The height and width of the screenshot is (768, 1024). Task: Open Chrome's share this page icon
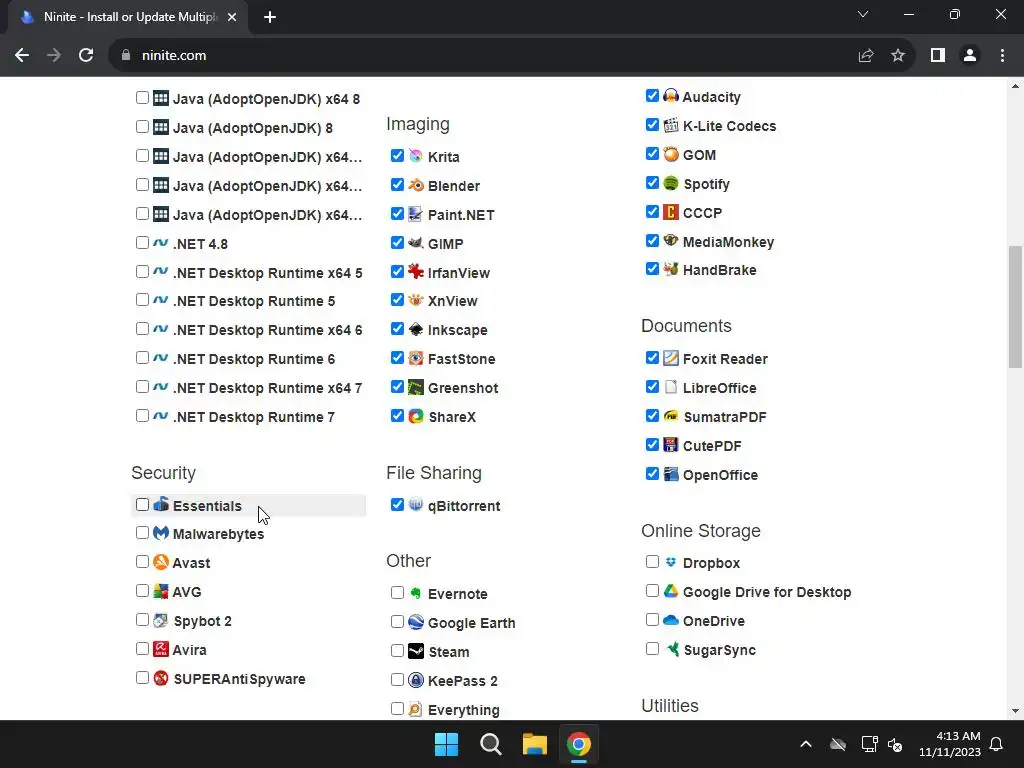click(866, 56)
